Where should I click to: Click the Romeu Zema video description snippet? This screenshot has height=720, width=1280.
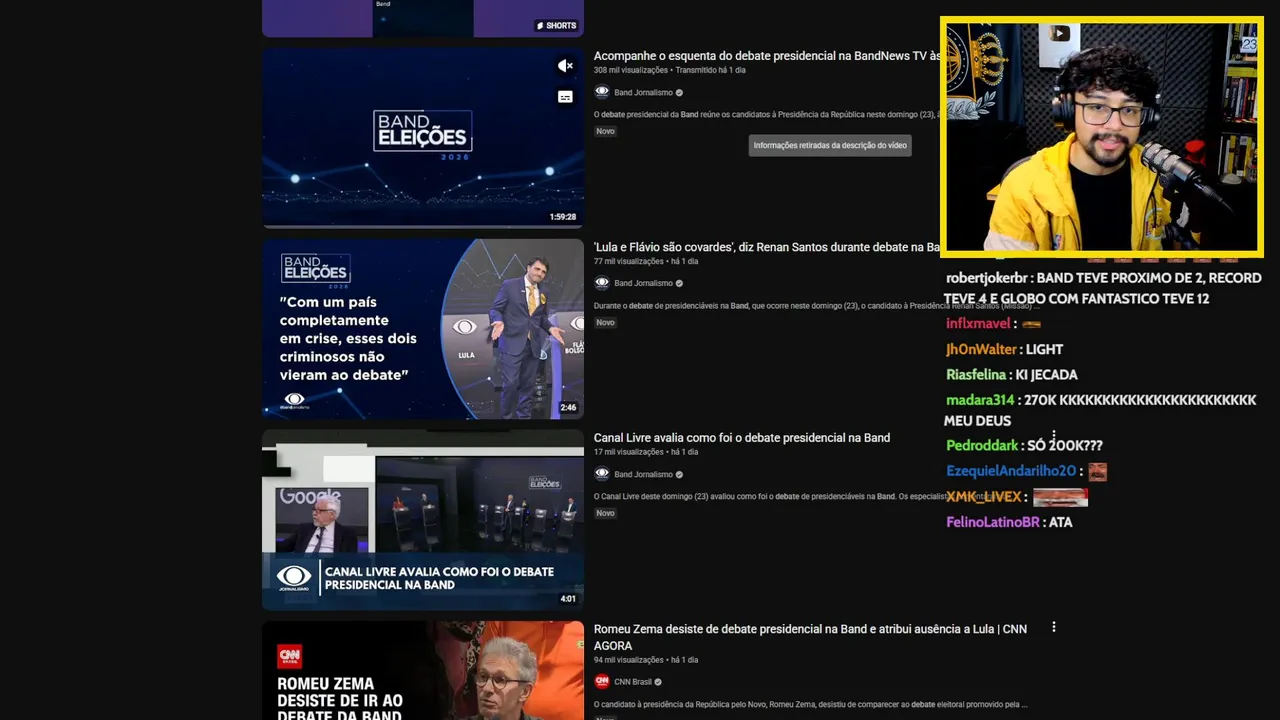click(810, 704)
